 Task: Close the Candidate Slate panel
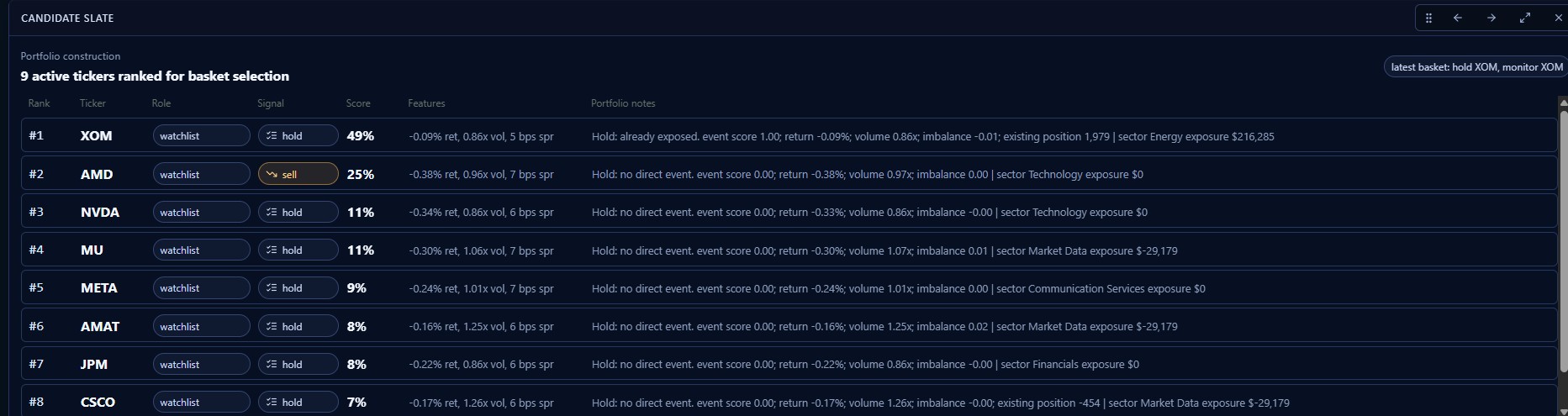point(1558,18)
